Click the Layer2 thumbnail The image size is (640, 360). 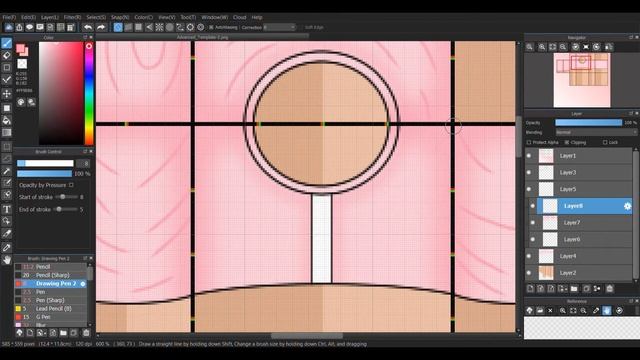click(546, 273)
